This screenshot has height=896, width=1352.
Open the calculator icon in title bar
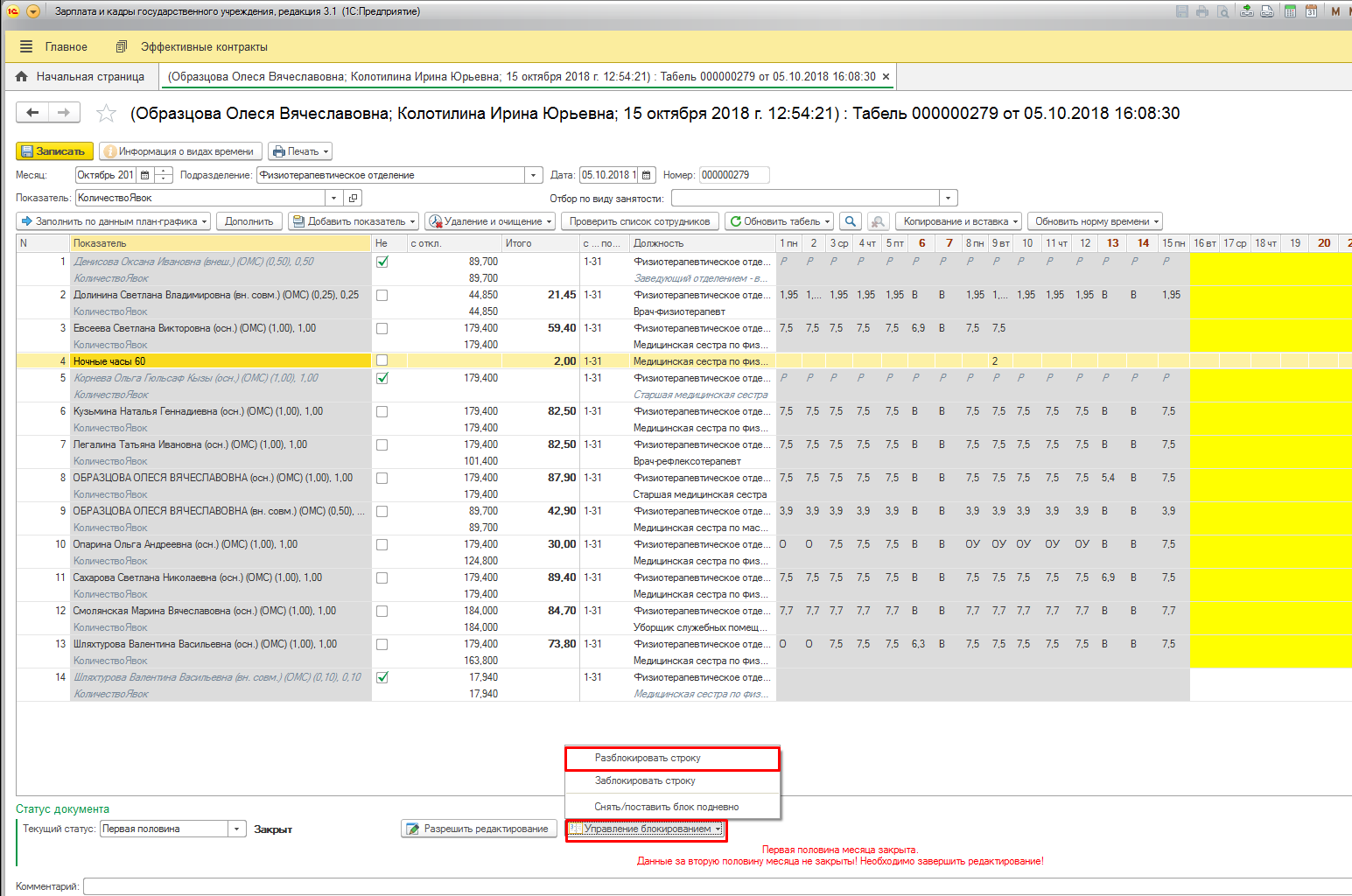[x=1290, y=11]
